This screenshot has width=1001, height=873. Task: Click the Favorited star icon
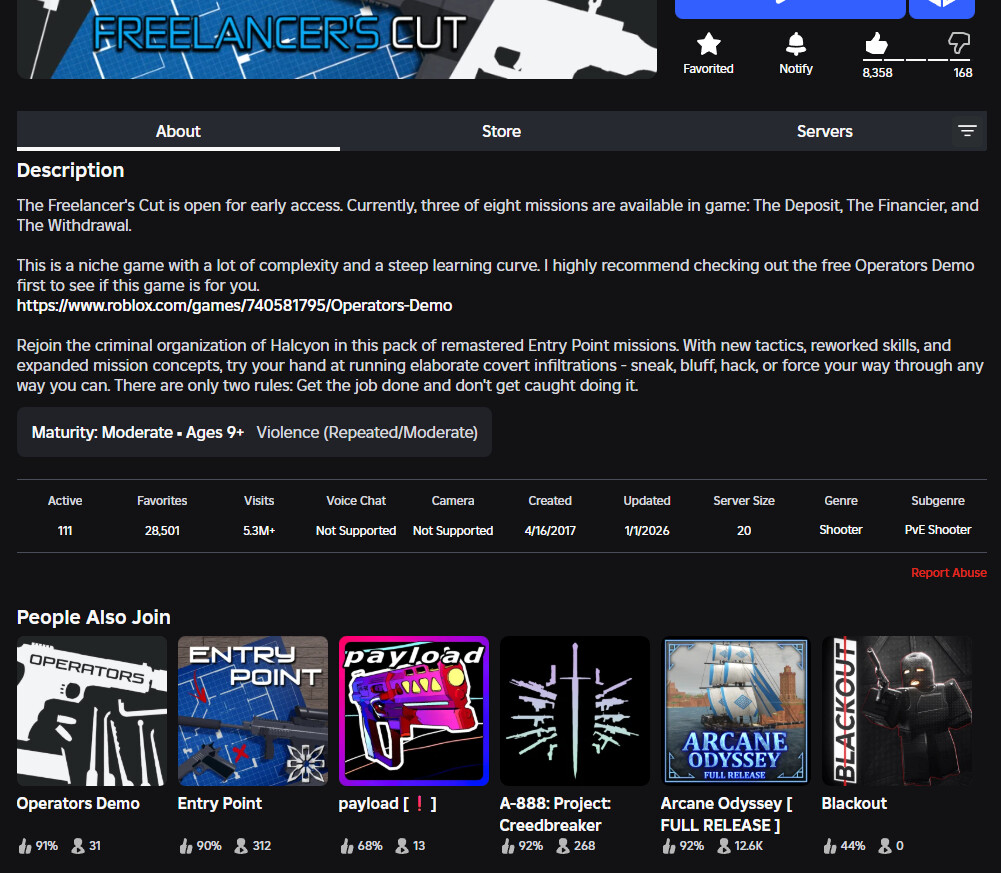[x=708, y=44]
